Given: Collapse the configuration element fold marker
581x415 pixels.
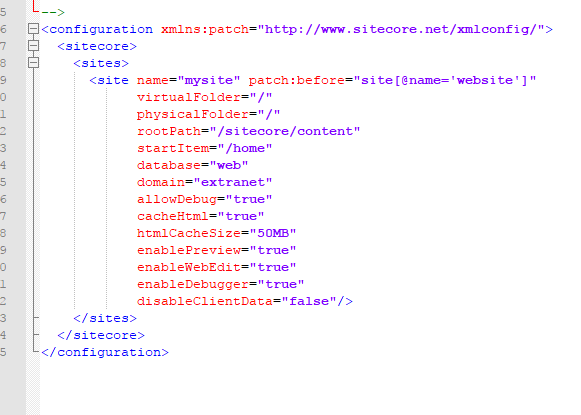Looking at the screenshot, I should point(33,29).
